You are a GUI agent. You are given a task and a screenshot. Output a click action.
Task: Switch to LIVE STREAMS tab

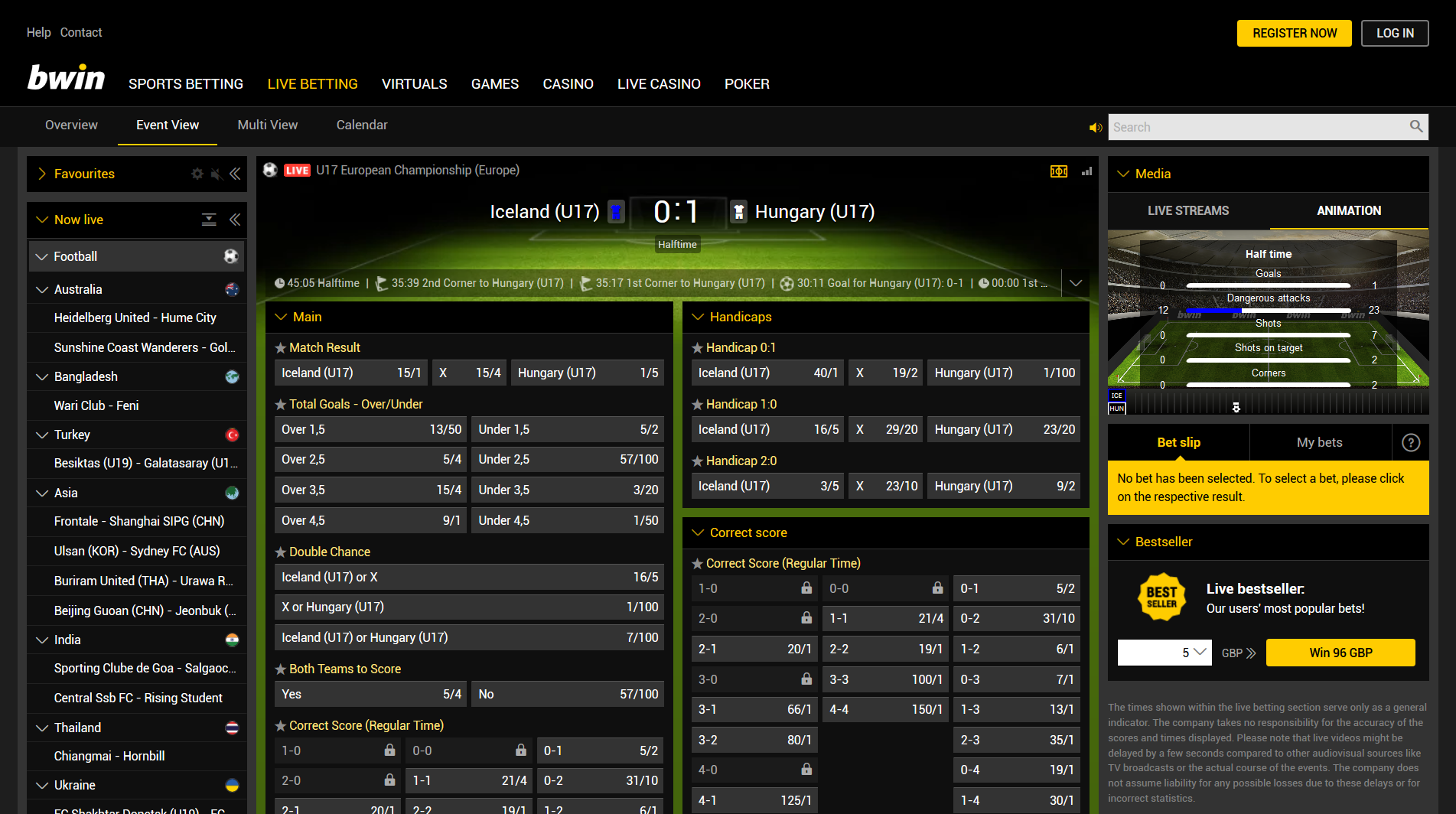coord(1188,210)
